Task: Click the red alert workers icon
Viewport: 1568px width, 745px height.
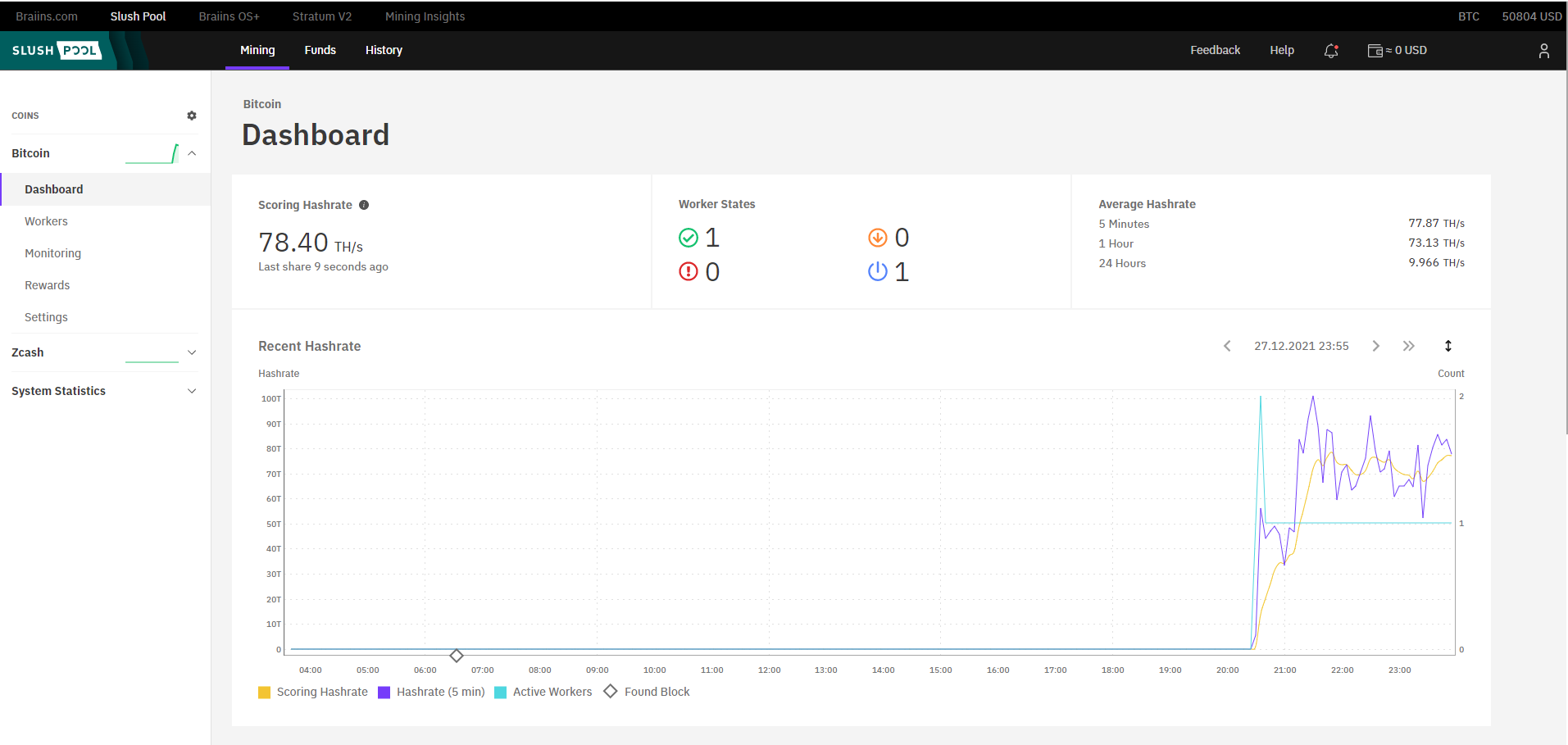Action: 689,271
